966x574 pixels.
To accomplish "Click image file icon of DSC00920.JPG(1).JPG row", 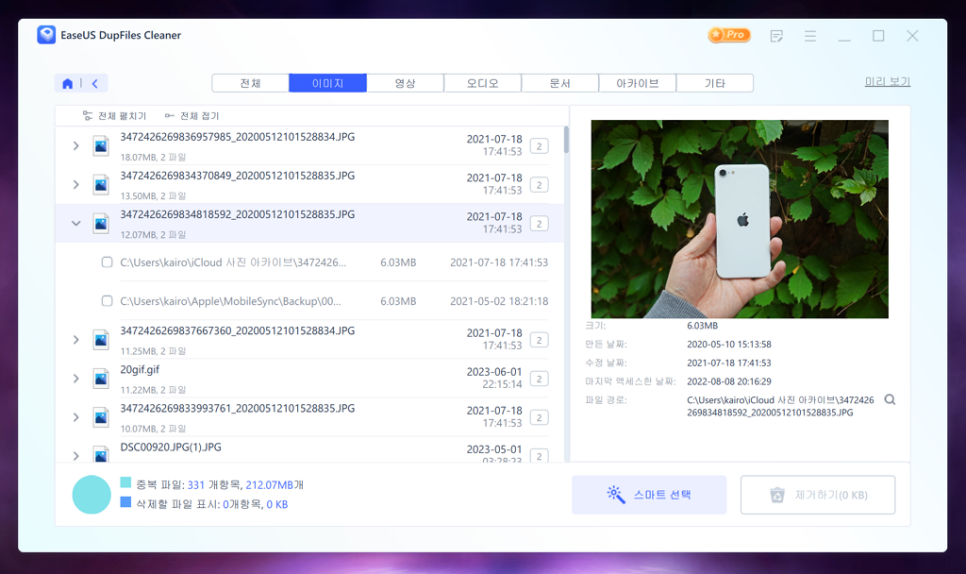I will click(101, 455).
